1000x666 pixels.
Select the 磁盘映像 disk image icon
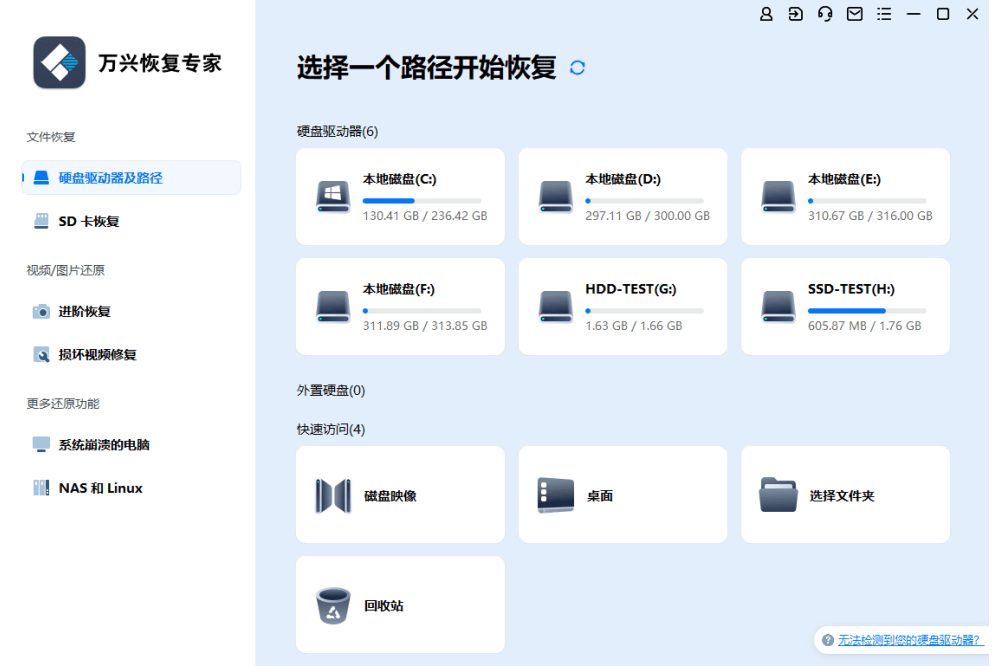click(333, 495)
